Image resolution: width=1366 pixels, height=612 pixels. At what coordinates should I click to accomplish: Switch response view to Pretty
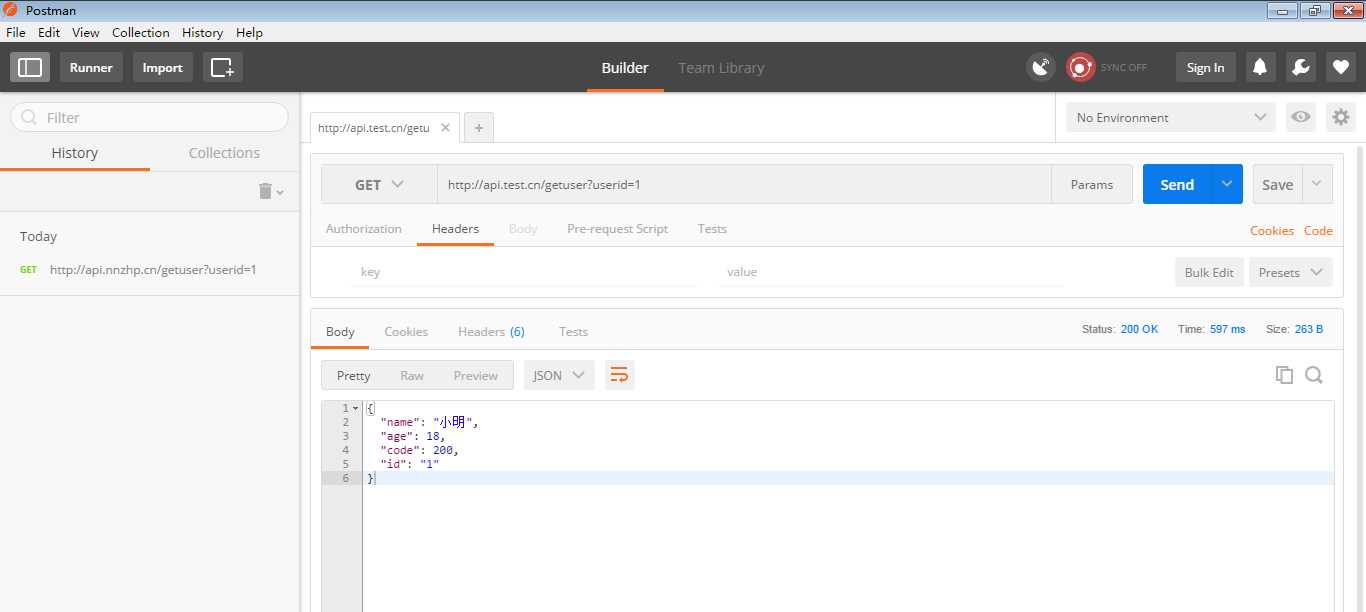353,375
